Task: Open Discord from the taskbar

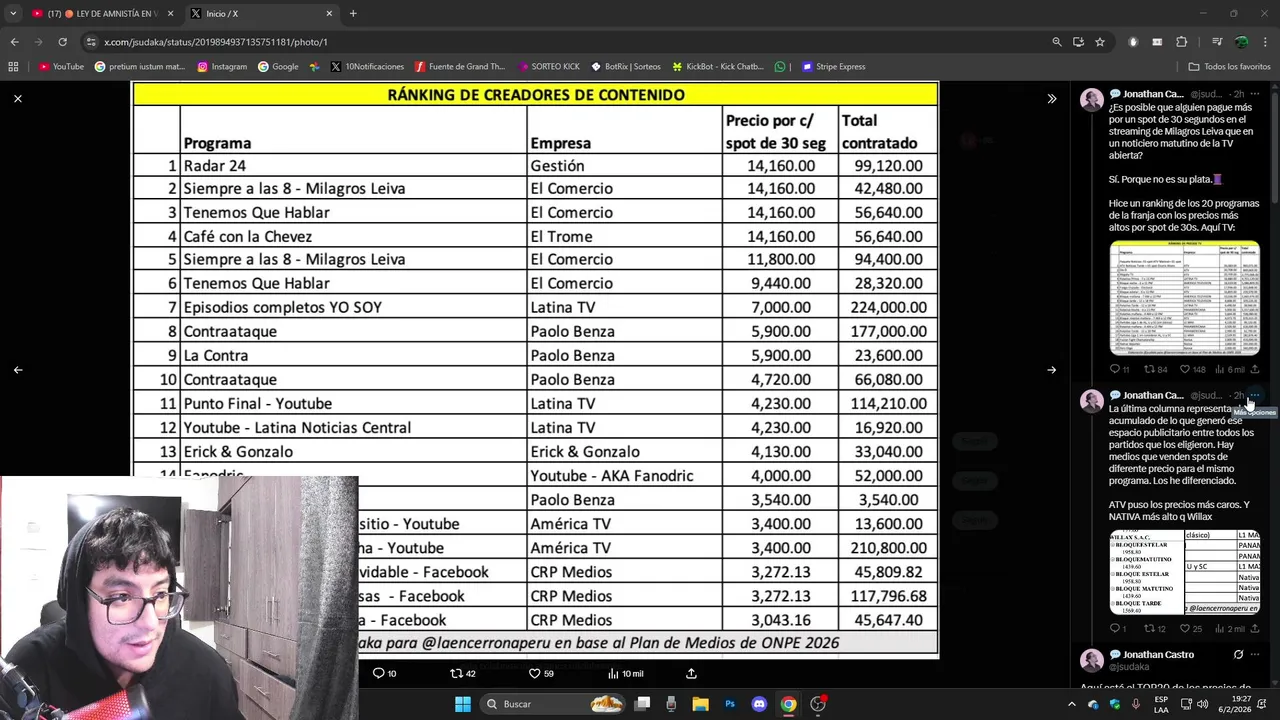Action: [759, 704]
